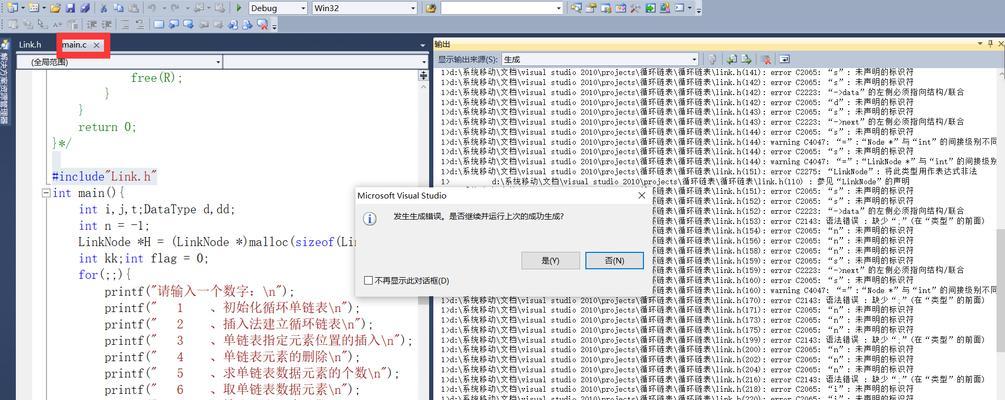Click the editor split-window handle
1005x400 pixels.
pyautogui.click(x=423, y=76)
